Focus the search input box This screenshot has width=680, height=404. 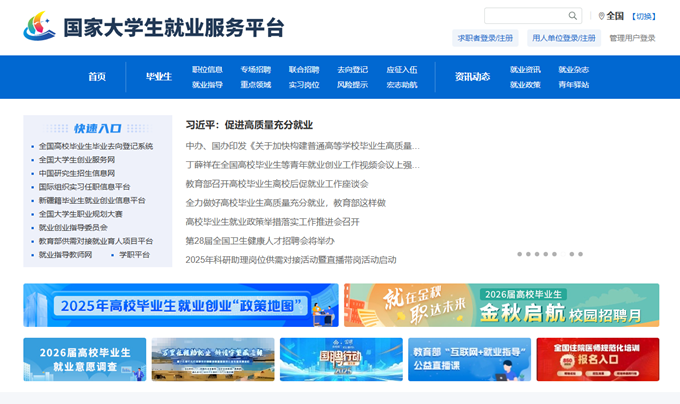click(x=533, y=16)
